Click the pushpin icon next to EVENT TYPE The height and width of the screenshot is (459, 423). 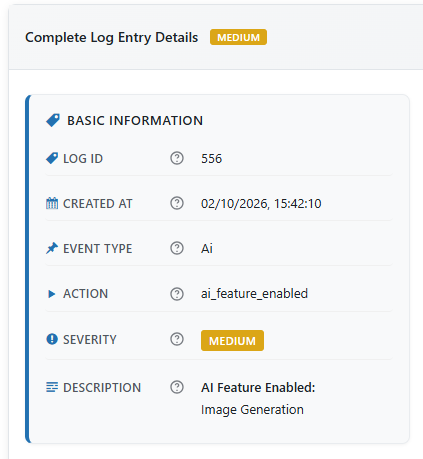(x=52, y=248)
